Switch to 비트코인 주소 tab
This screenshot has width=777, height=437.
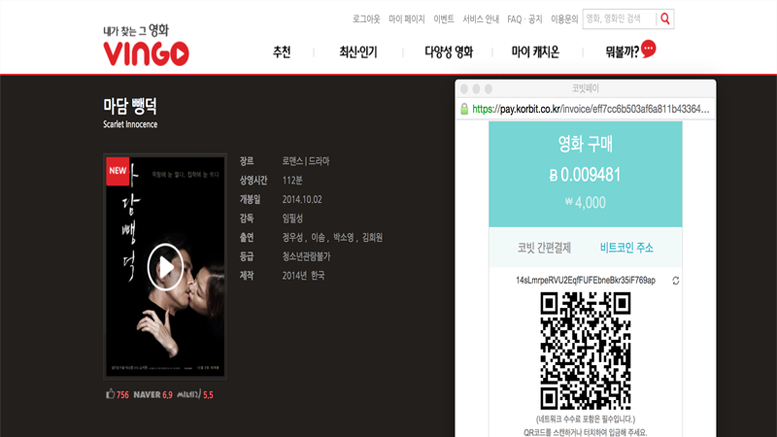point(626,248)
